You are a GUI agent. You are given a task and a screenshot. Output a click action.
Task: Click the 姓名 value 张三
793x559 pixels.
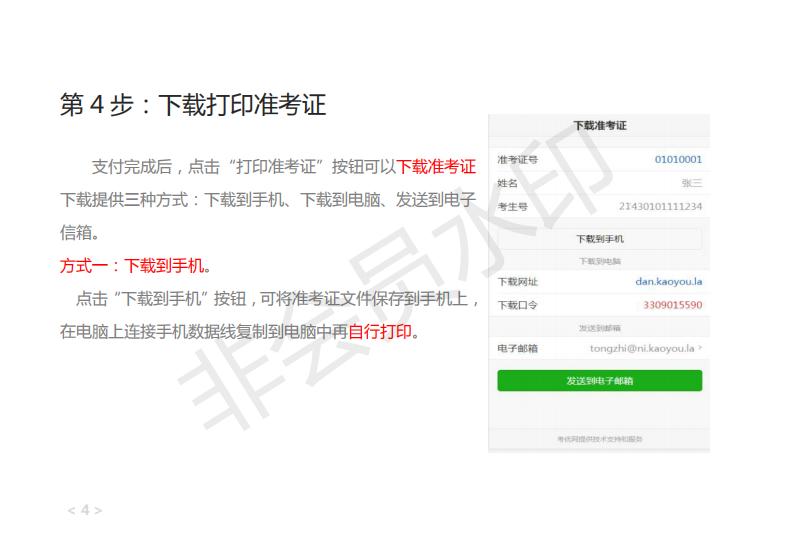pyautogui.click(x=692, y=183)
